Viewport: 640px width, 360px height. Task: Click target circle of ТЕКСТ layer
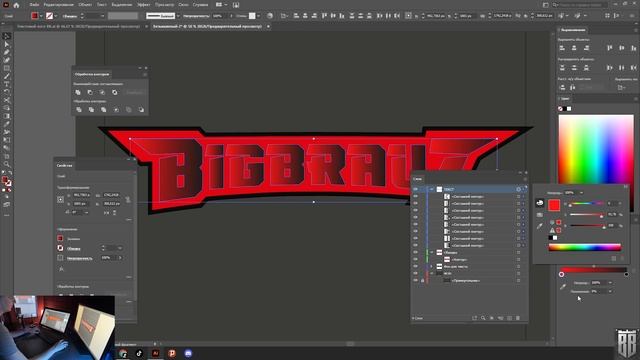tap(519, 189)
